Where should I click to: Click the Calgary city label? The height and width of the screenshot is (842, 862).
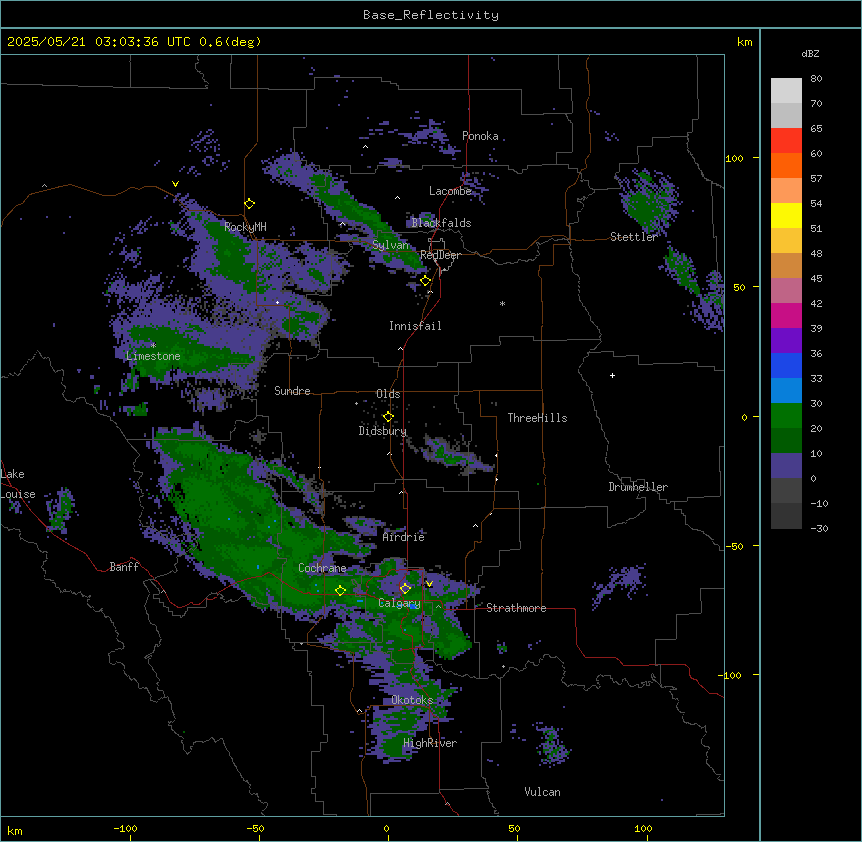[399, 603]
